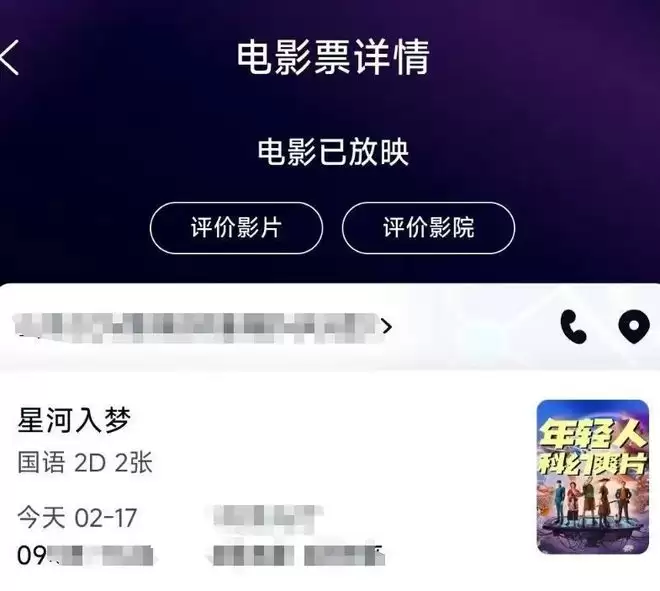Tap the white cinema info card header
Image resolution: width=660 pixels, height=591 pixels.
[330, 327]
